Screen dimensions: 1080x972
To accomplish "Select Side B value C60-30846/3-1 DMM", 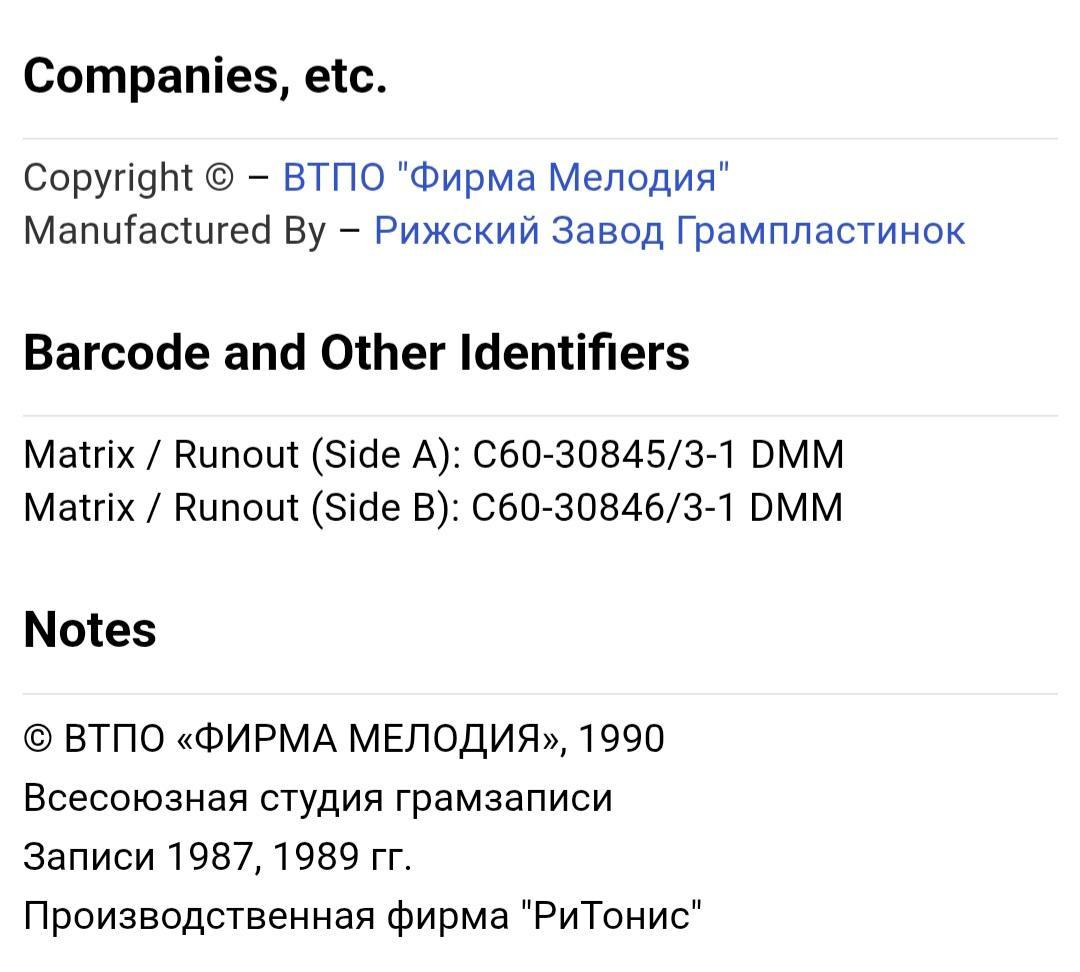I will coord(657,508).
